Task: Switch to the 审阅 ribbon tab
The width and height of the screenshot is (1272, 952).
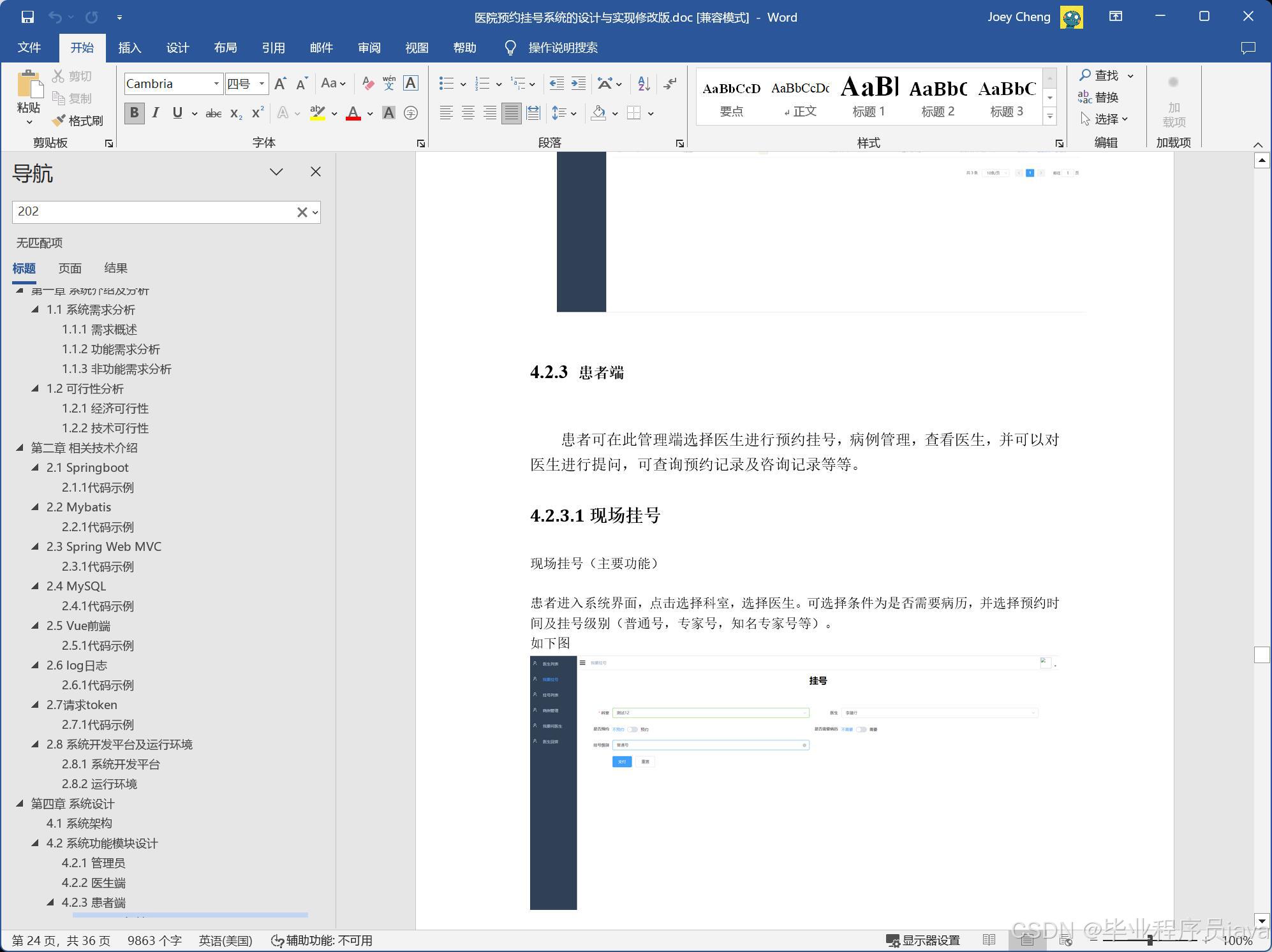Action: point(369,48)
